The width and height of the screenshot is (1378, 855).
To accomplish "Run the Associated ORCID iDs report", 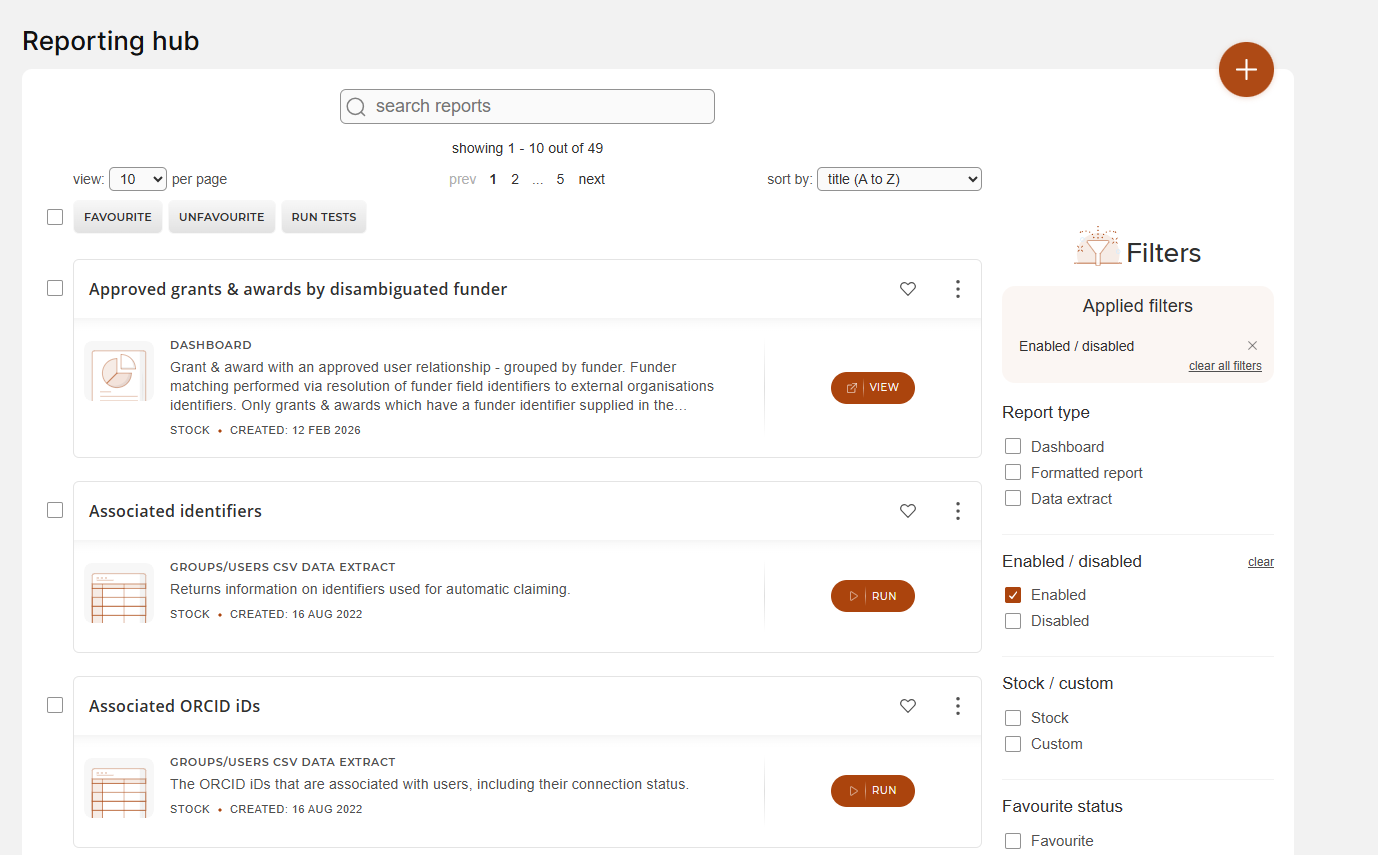I will [x=873, y=790].
